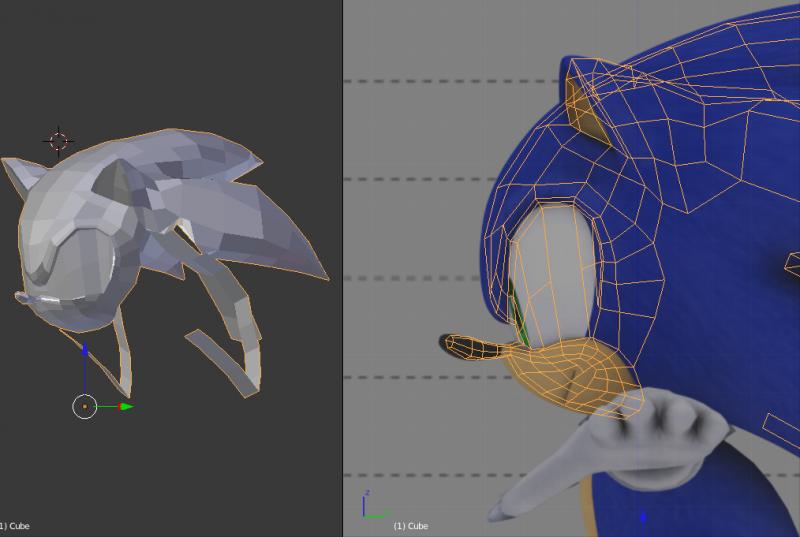Click the 3D cursor crosshair in left viewport

(58, 141)
